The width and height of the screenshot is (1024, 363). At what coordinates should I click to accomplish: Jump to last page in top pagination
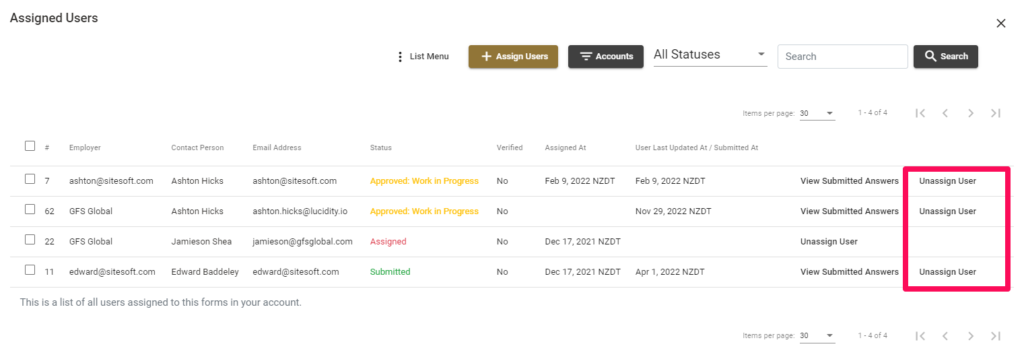pyautogui.click(x=995, y=113)
